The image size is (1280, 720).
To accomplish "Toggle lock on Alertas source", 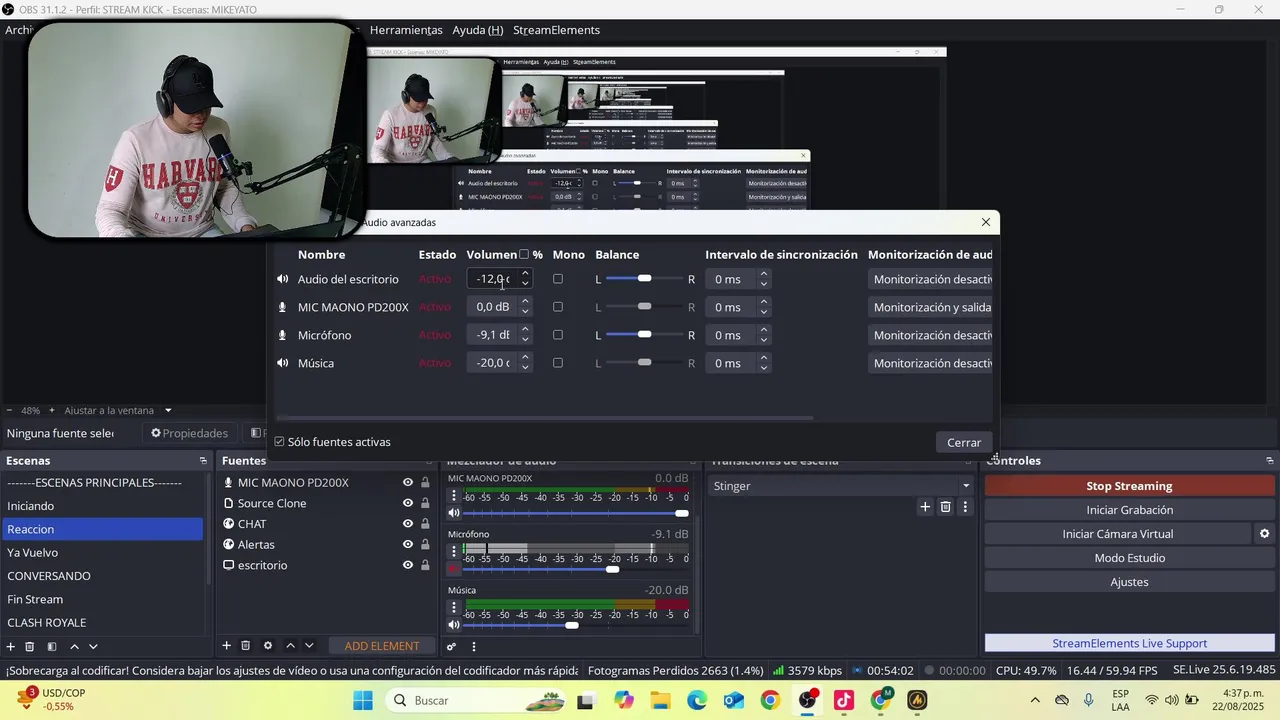I will [x=425, y=544].
